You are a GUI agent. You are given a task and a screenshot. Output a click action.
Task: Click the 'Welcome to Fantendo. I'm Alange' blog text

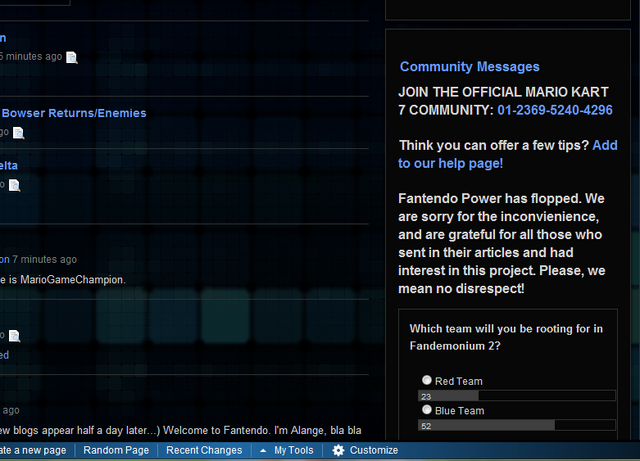click(x=262, y=430)
